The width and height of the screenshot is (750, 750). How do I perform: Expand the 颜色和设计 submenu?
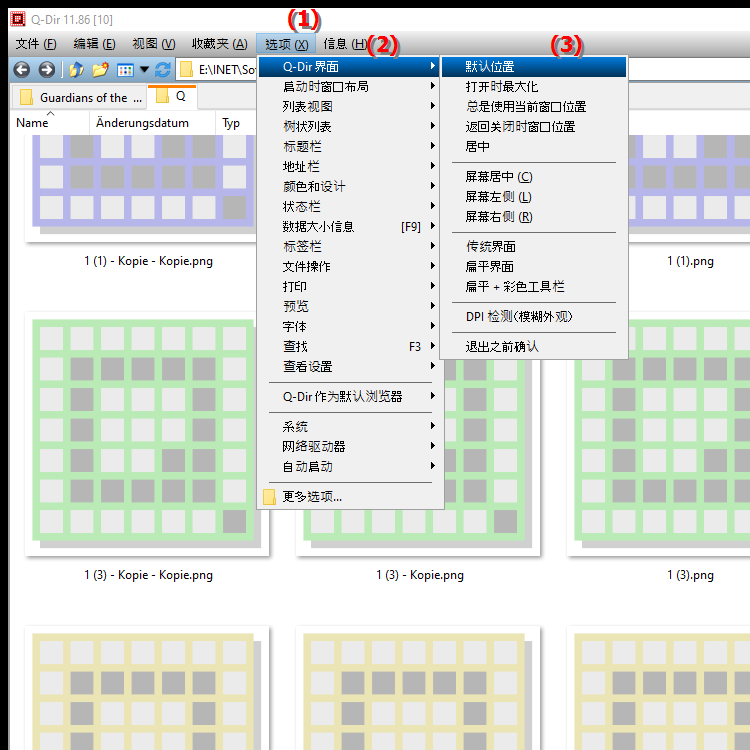tap(350, 187)
